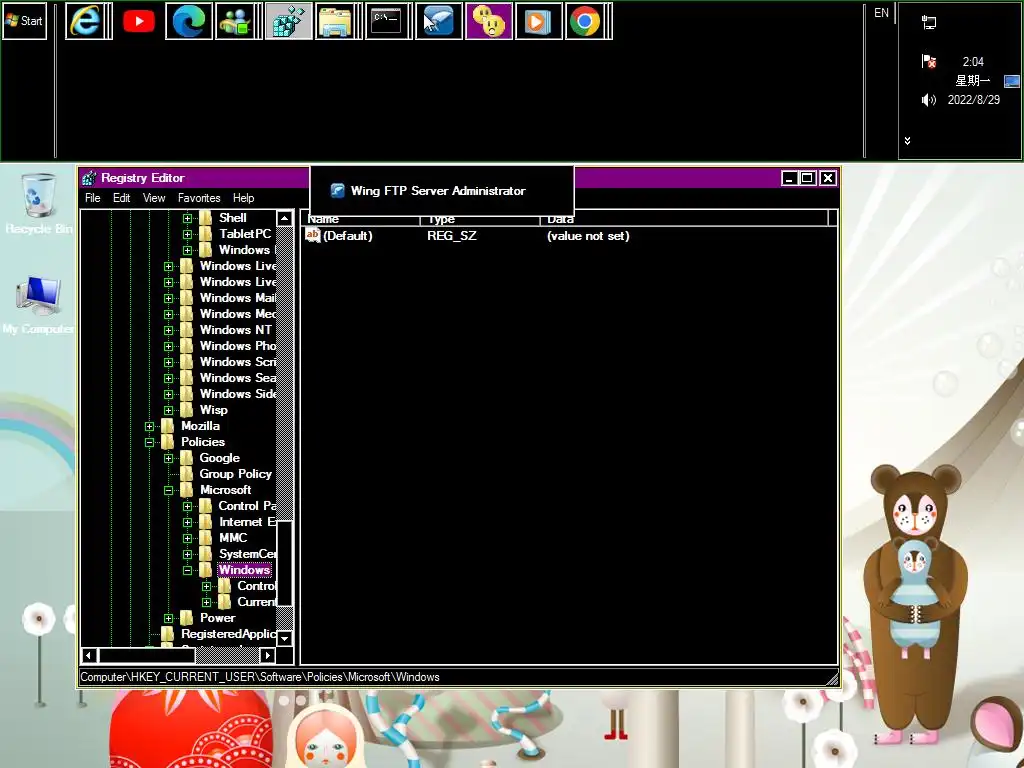This screenshot has width=1024, height=768.
Task: Expand the Power key
Action: click(168, 618)
